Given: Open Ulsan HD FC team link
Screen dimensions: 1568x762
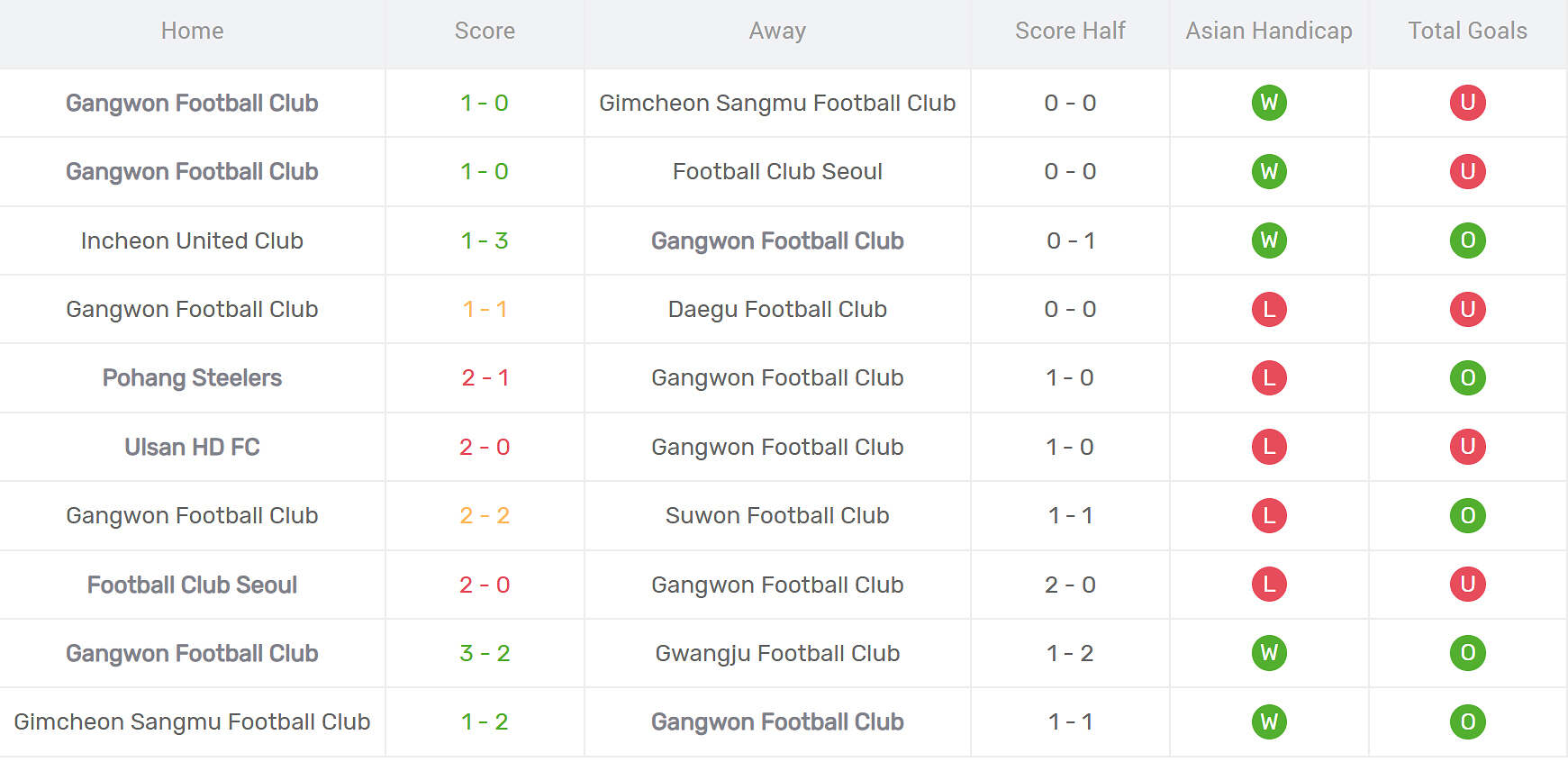Looking at the screenshot, I should click(192, 447).
